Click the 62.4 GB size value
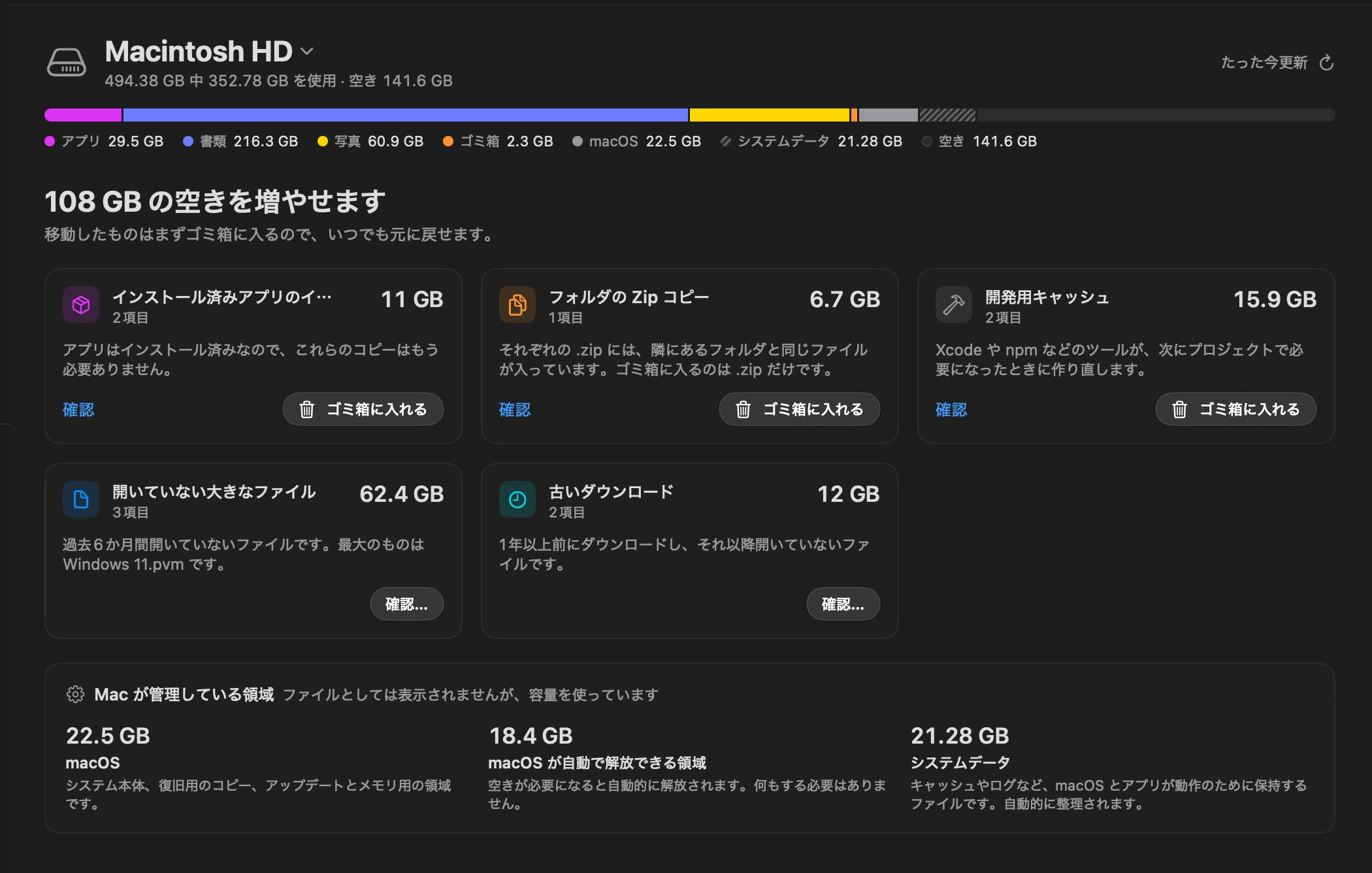 (402, 494)
